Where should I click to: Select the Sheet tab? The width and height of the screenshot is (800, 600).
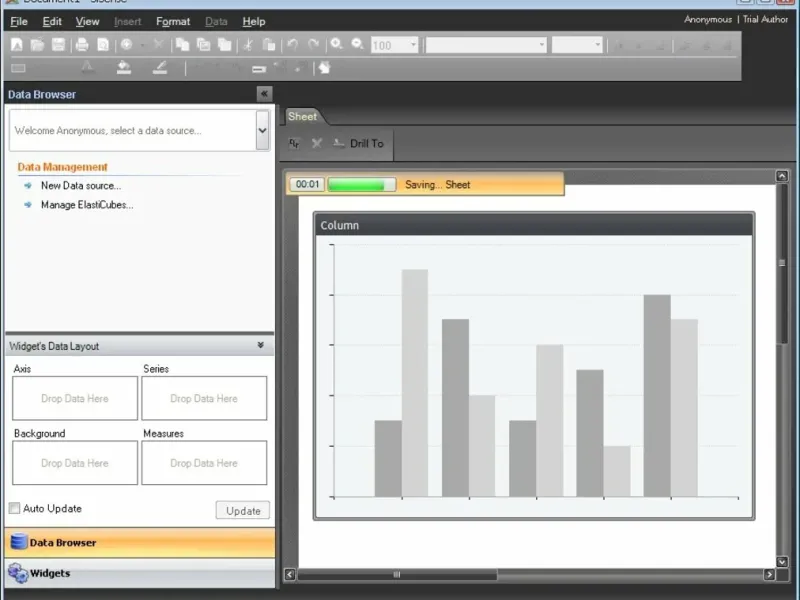(303, 116)
